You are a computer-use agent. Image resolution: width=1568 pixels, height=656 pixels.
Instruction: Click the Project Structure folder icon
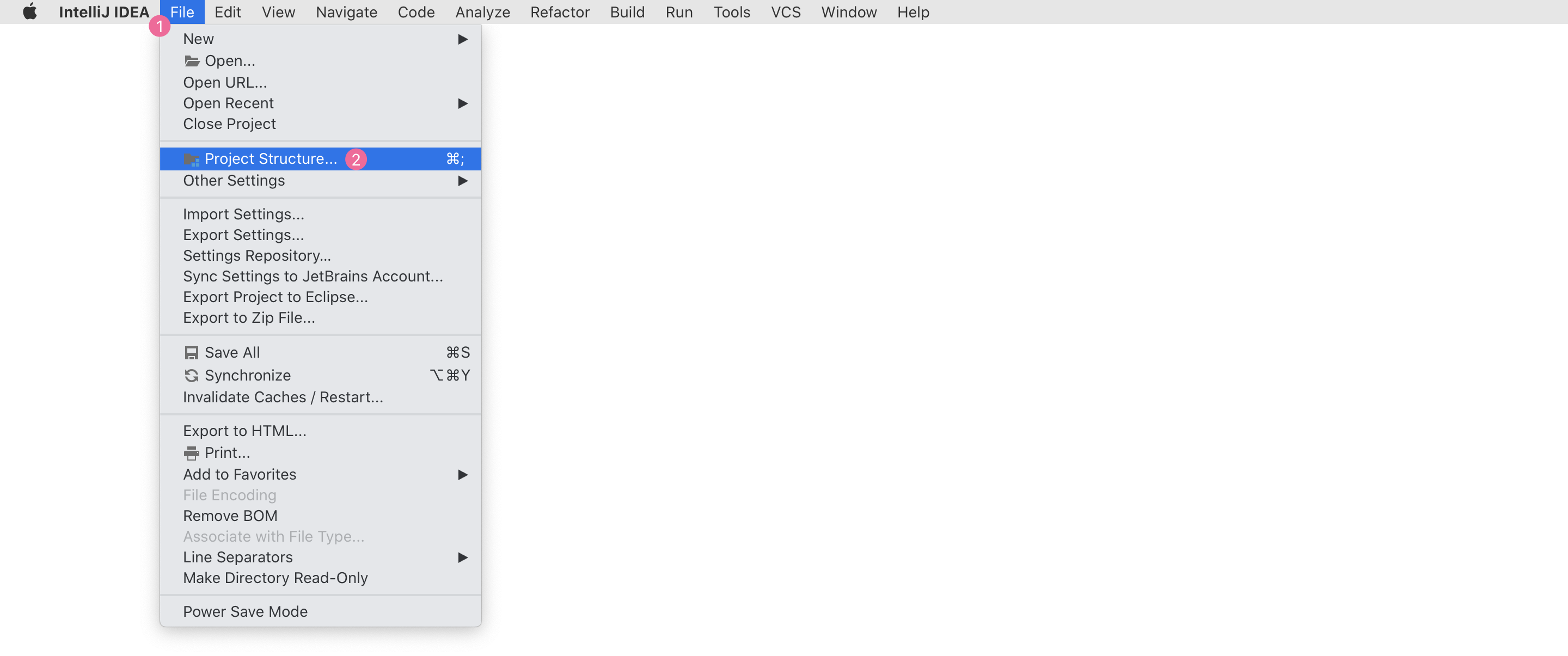coord(192,160)
